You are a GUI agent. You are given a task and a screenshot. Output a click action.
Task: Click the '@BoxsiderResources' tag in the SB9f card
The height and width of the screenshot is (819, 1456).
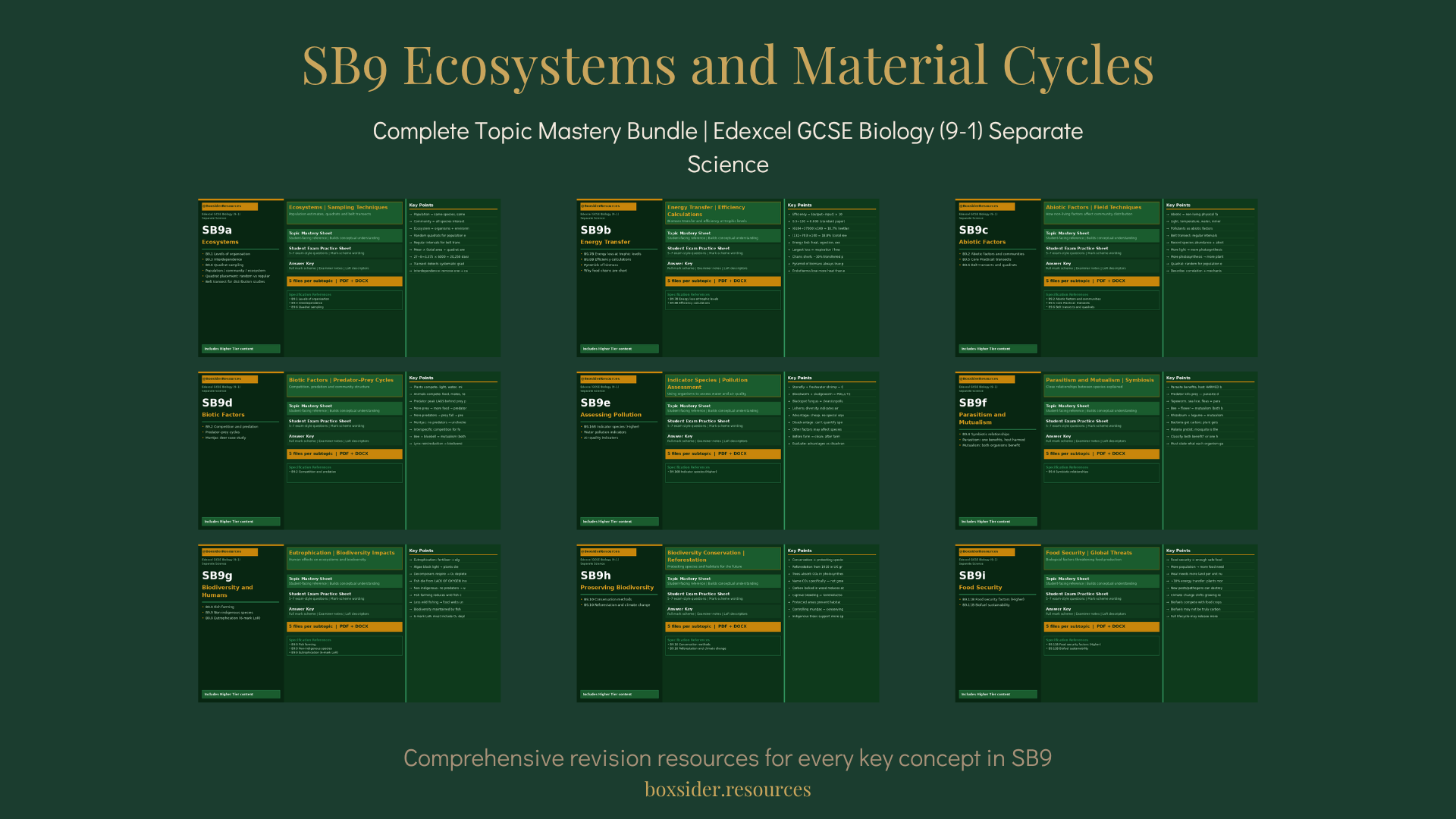(987, 379)
